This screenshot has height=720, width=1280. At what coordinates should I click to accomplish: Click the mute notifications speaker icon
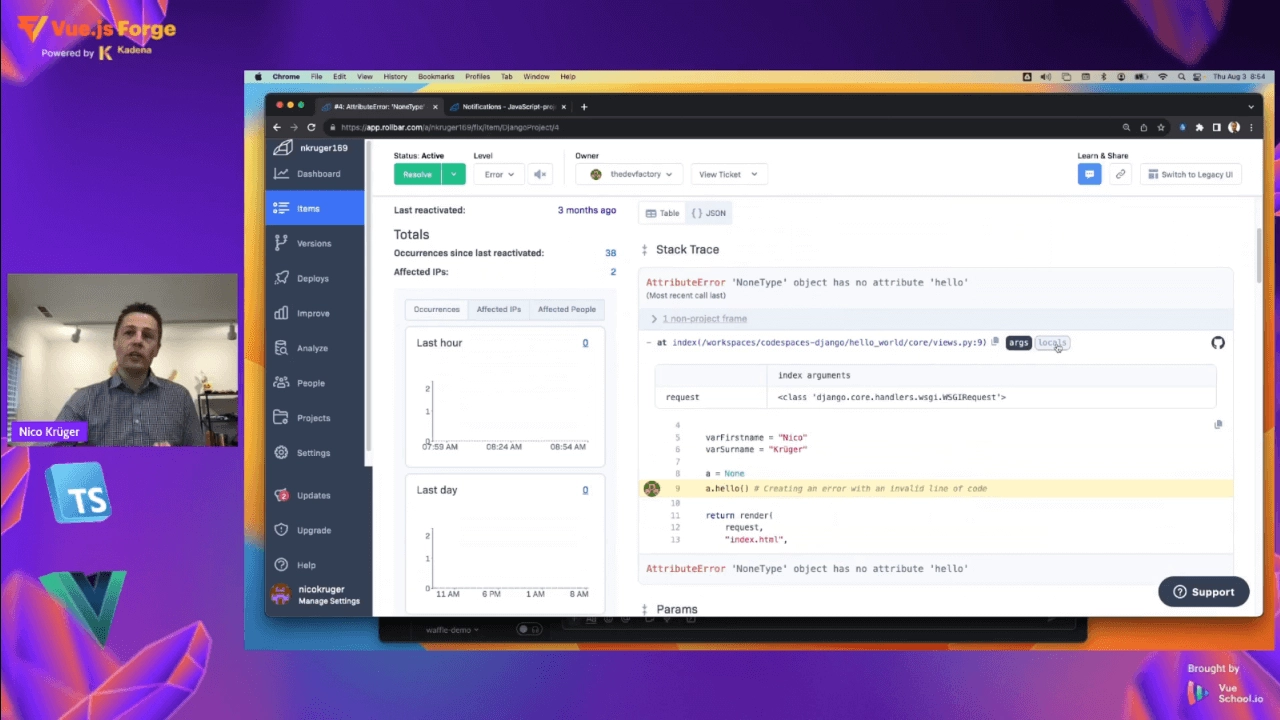click(540, 174)
